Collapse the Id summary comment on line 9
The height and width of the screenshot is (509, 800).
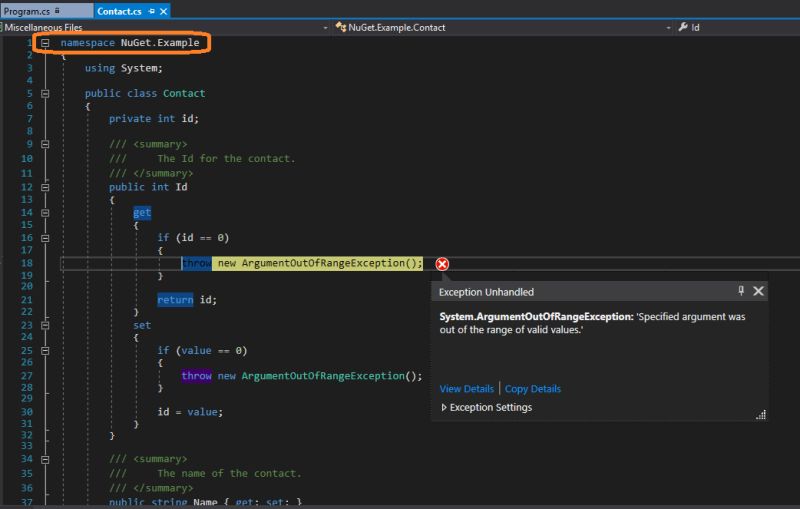click(45, 144)
